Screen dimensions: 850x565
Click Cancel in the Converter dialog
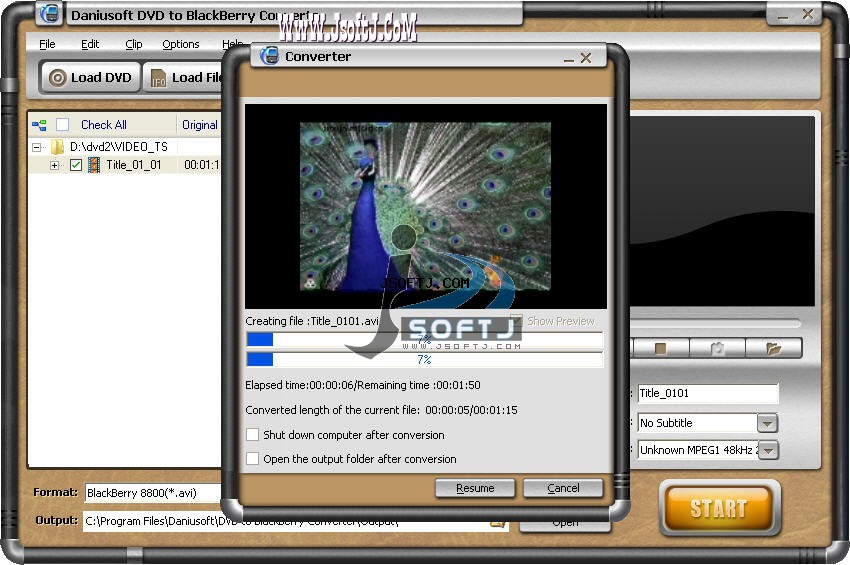click(563, 488)
